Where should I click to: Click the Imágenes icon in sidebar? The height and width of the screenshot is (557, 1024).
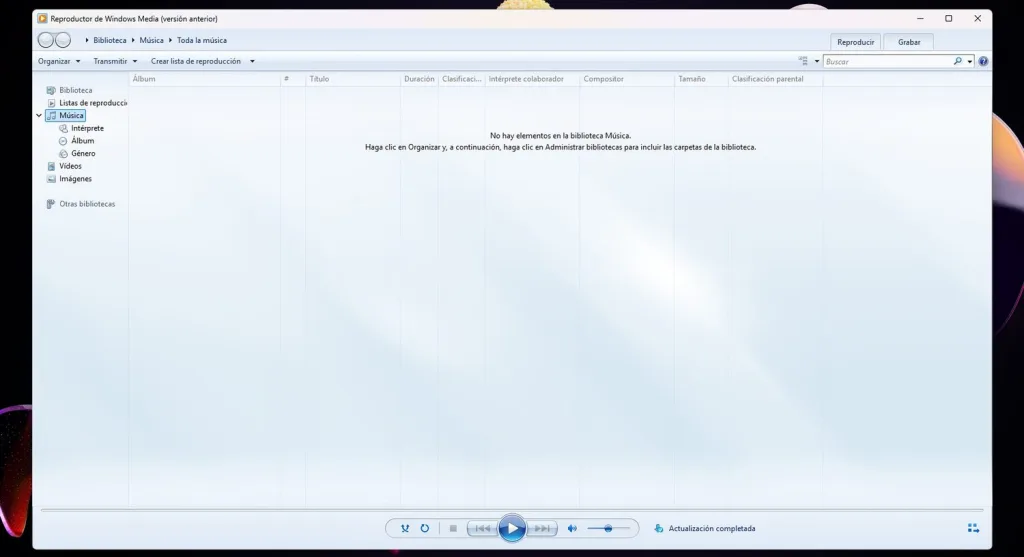[x=51, y=178]
